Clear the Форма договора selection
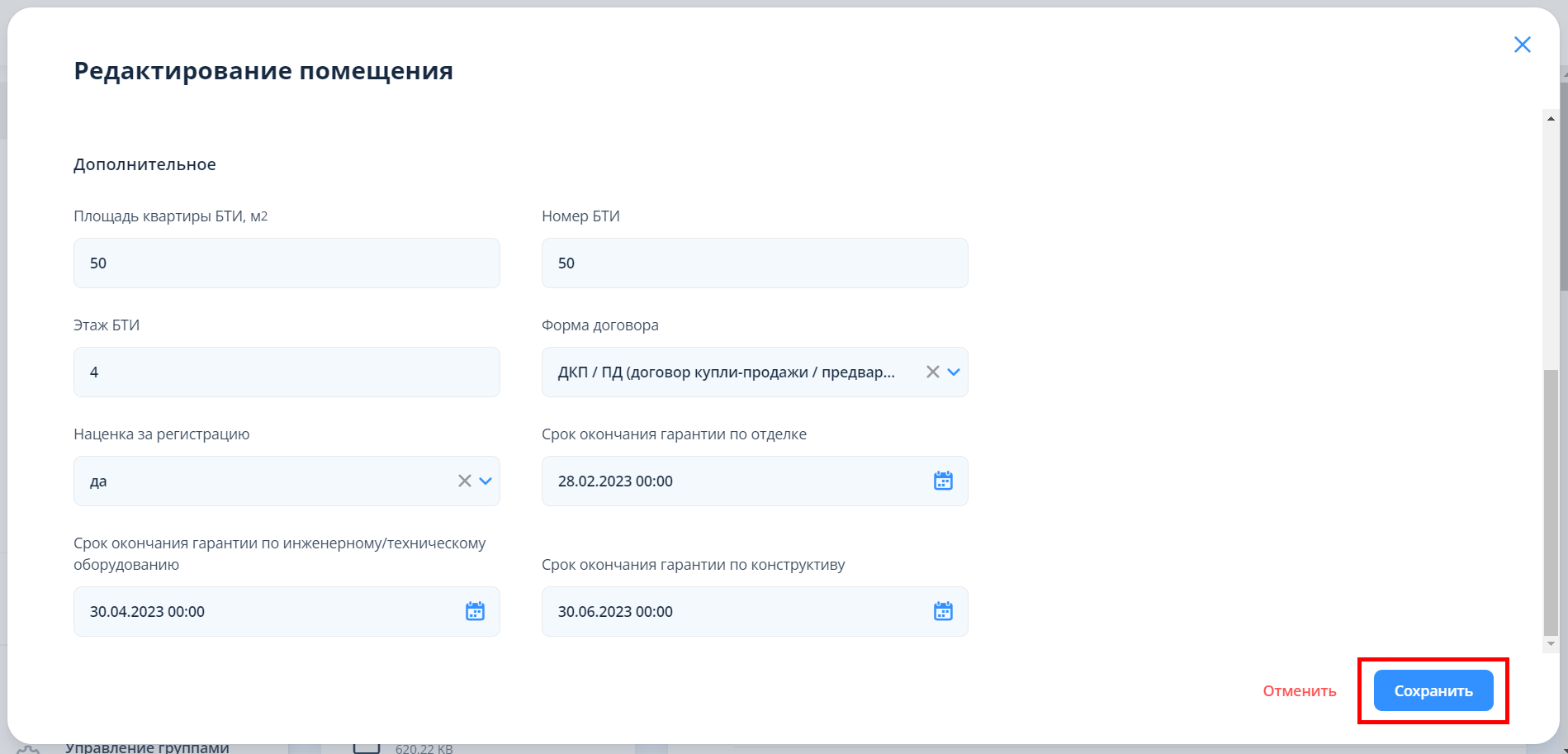Screen dimensions: 1568x754 [x=932, y=372]
